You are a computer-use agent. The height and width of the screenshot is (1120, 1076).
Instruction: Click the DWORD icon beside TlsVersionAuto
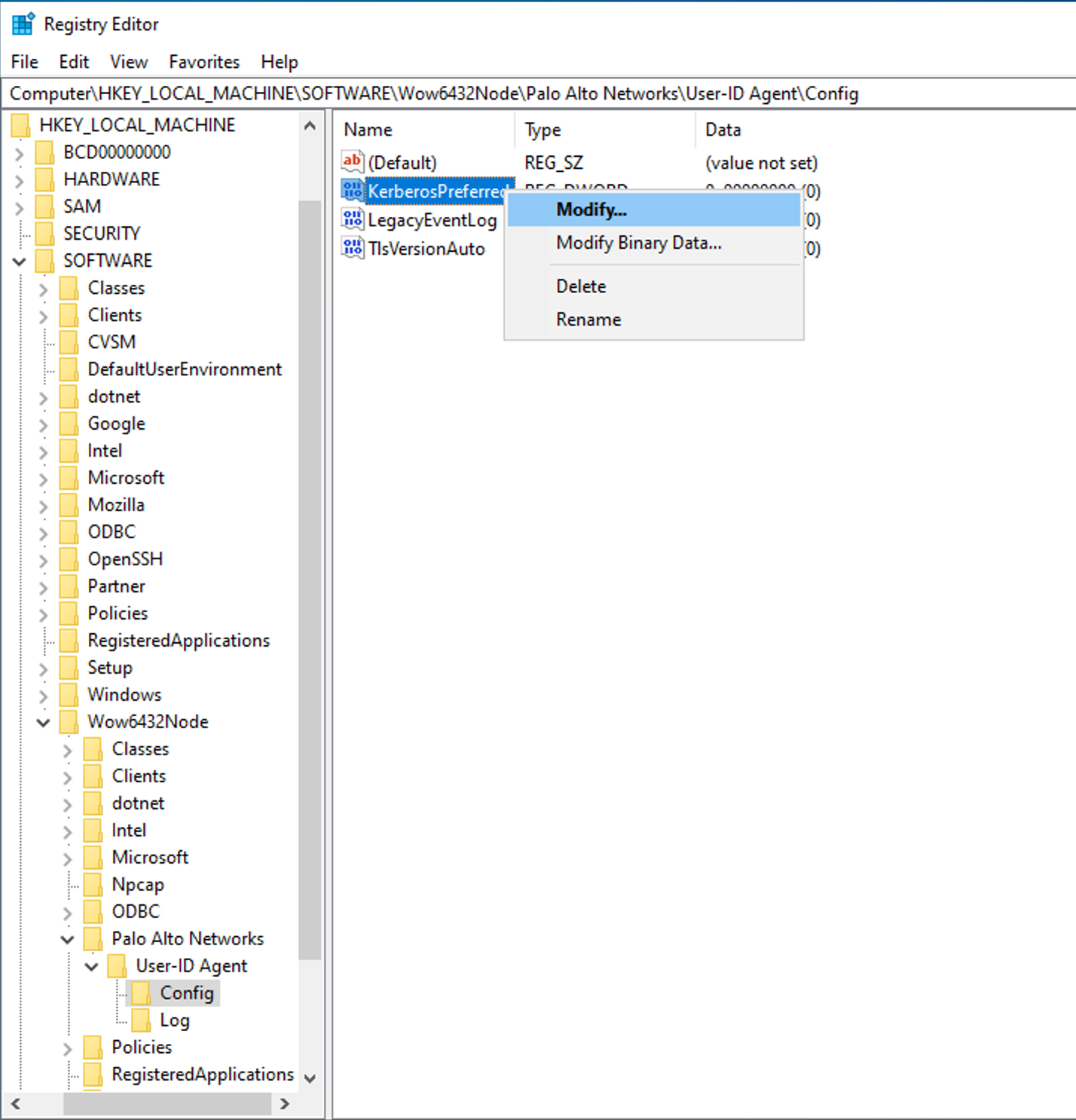point(351,248)
